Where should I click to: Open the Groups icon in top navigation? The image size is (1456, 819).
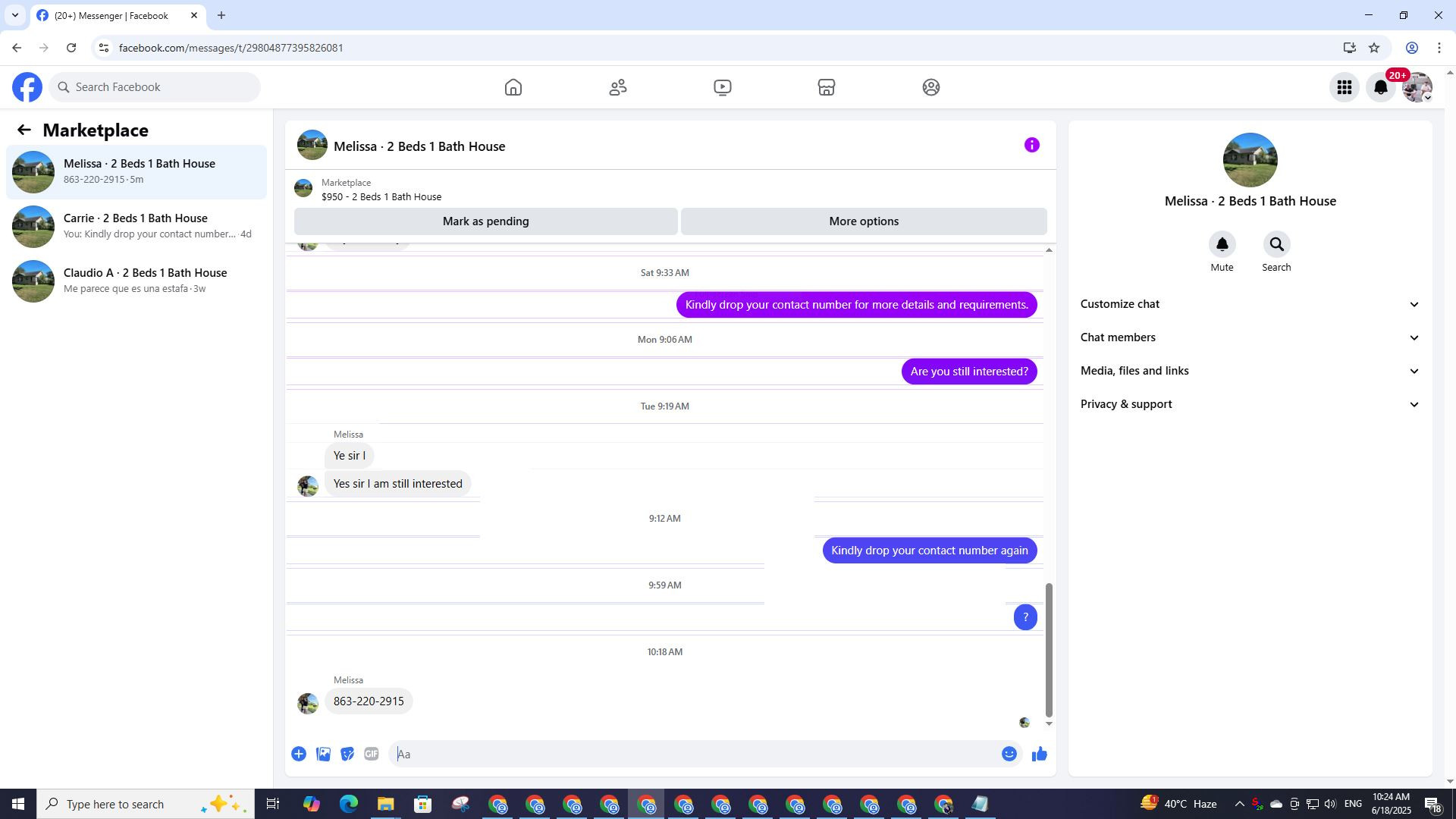pos(931,87)
